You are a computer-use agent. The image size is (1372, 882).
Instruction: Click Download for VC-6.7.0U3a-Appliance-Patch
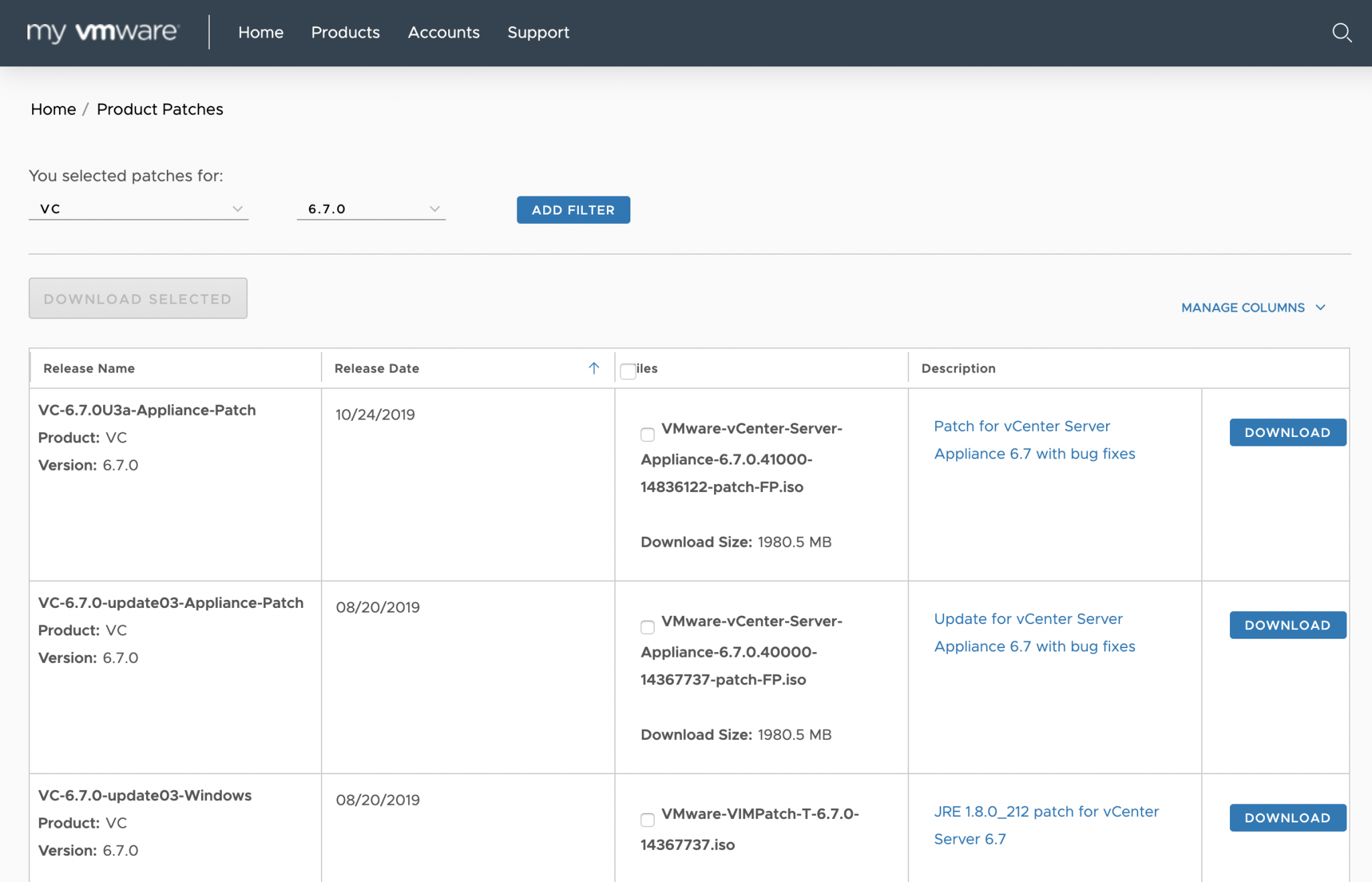[1287, 432]
